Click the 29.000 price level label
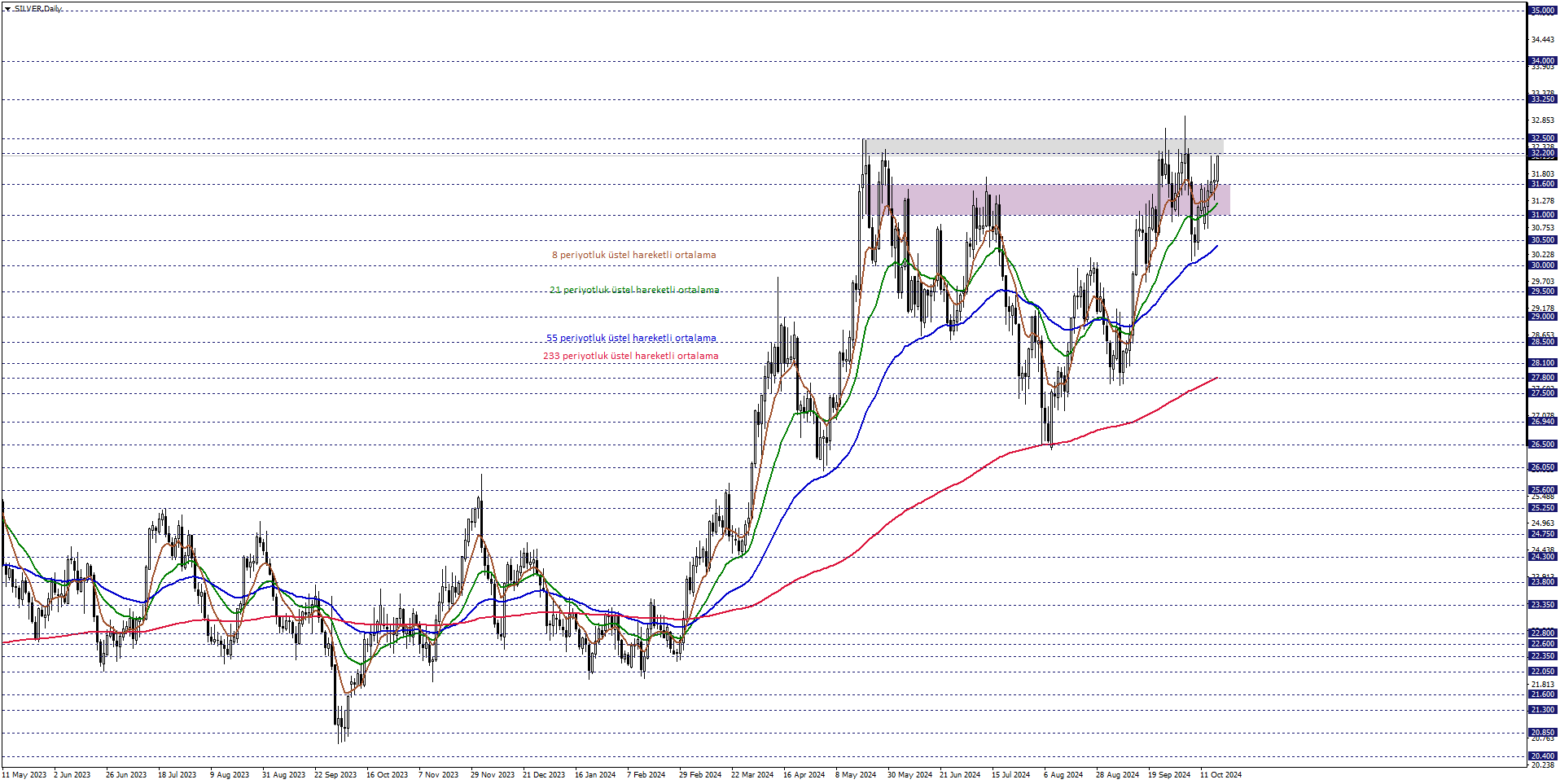 tap(1543, 317)
